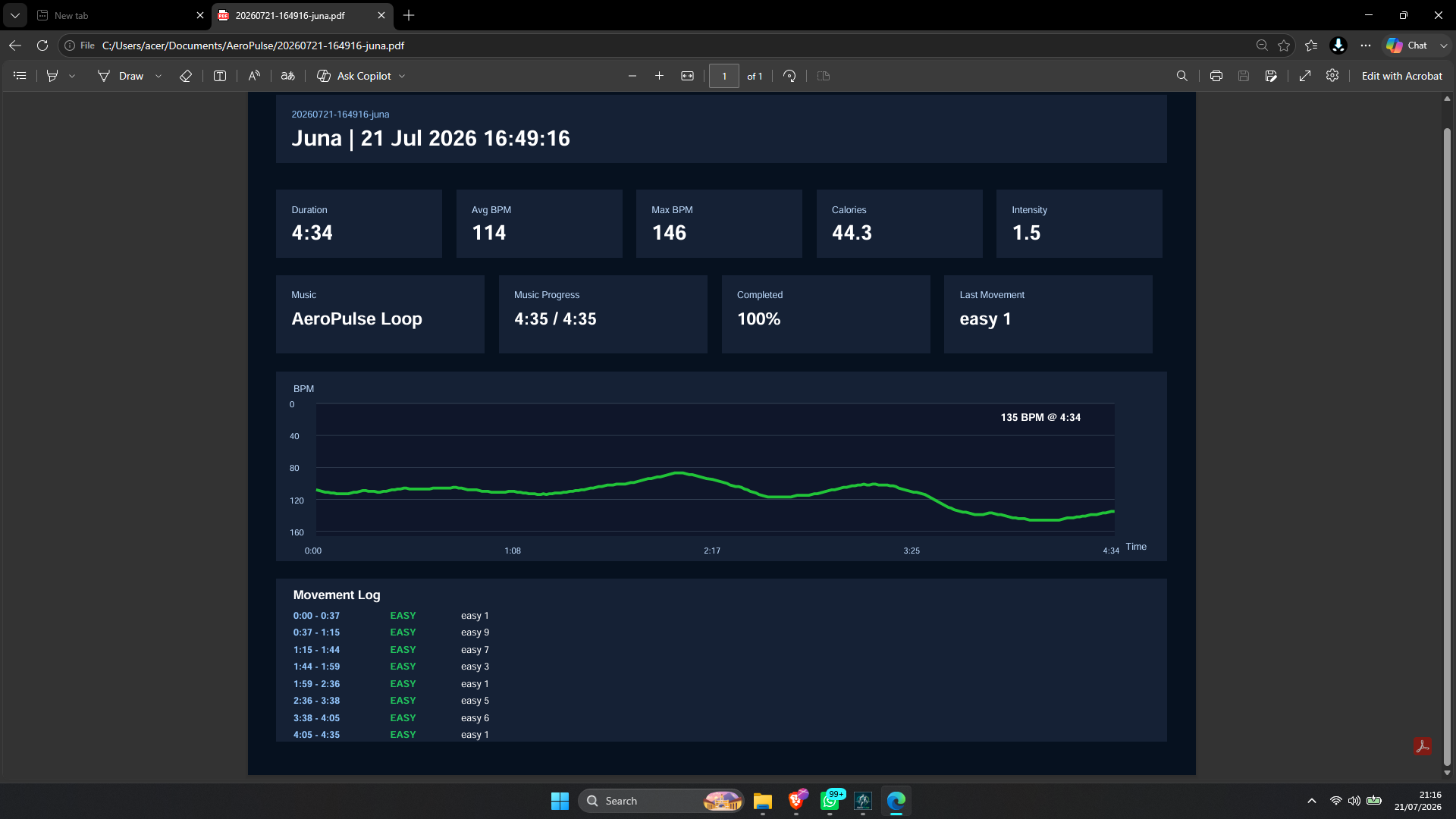The image size is (1456, 819).
Task: Open the table of contents panel
Action: pos(20,76)
